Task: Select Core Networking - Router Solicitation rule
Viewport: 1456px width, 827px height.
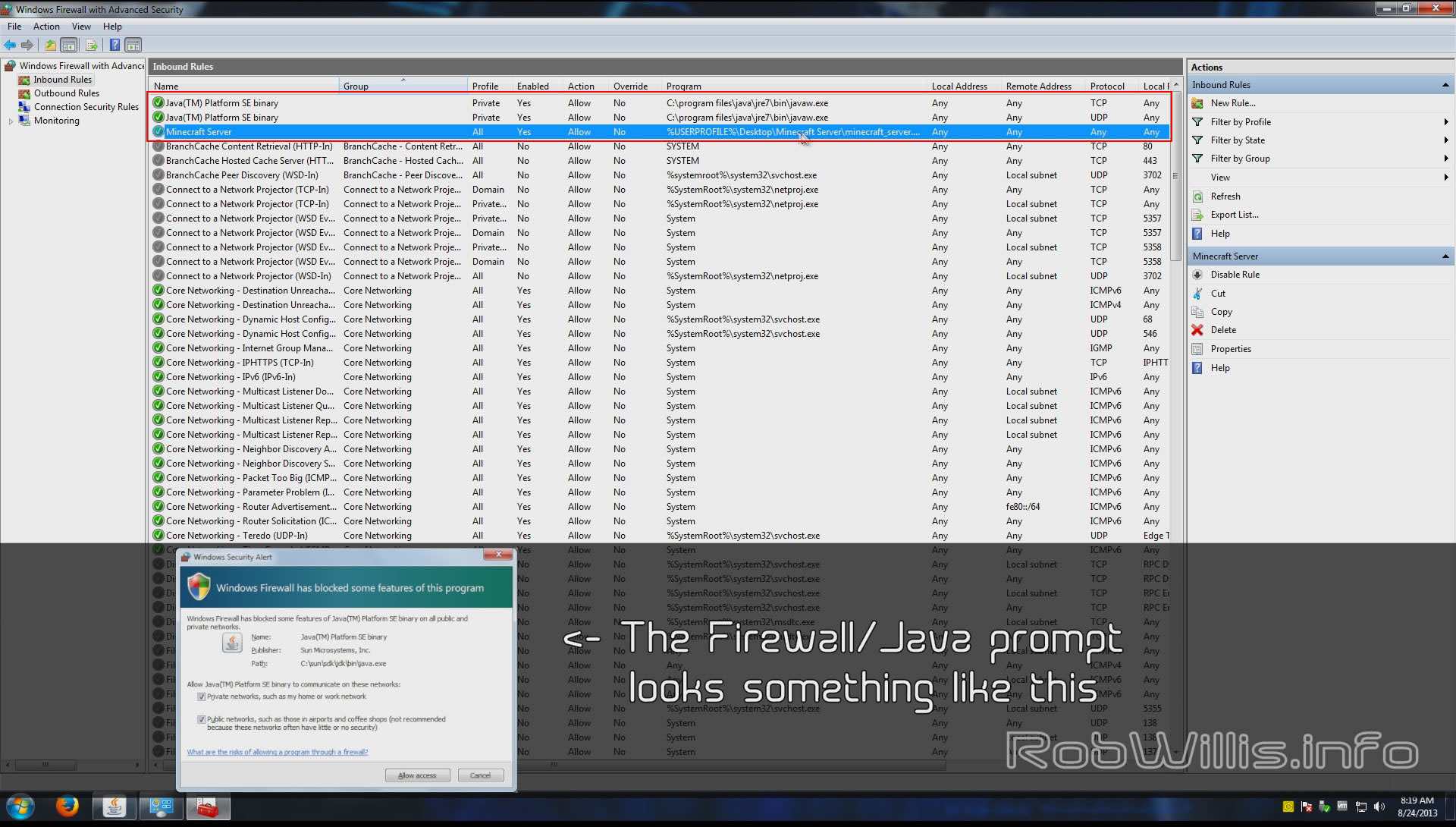Action: click(x=660, y=521)
